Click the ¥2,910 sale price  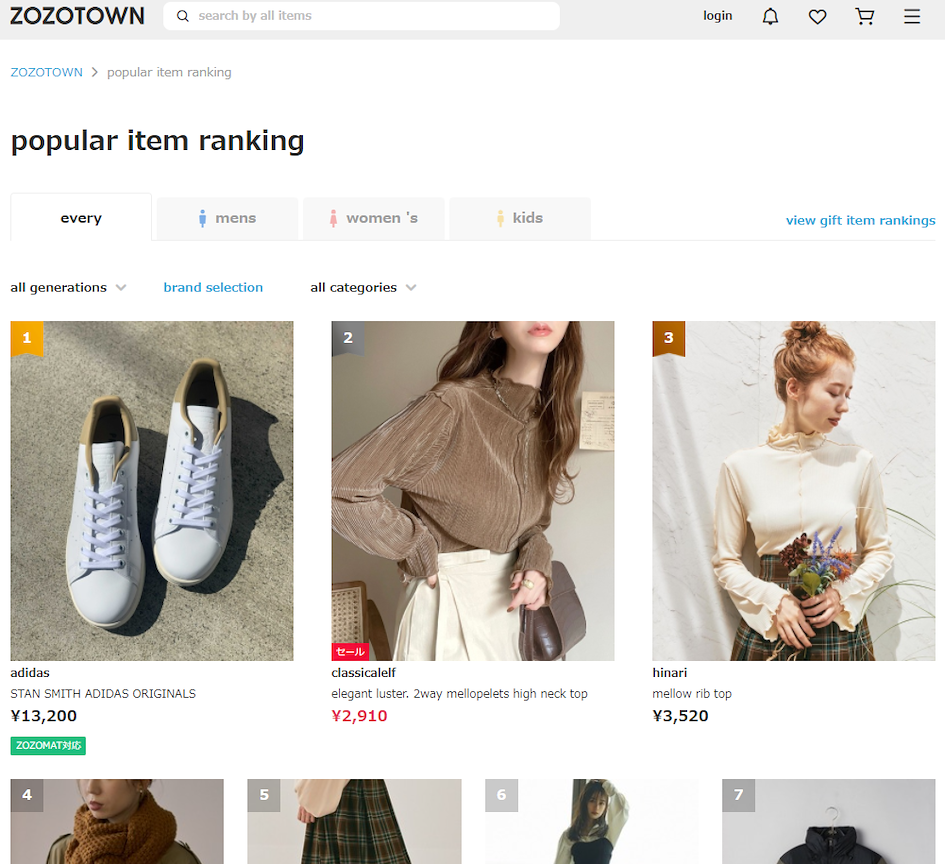(359, 716)
